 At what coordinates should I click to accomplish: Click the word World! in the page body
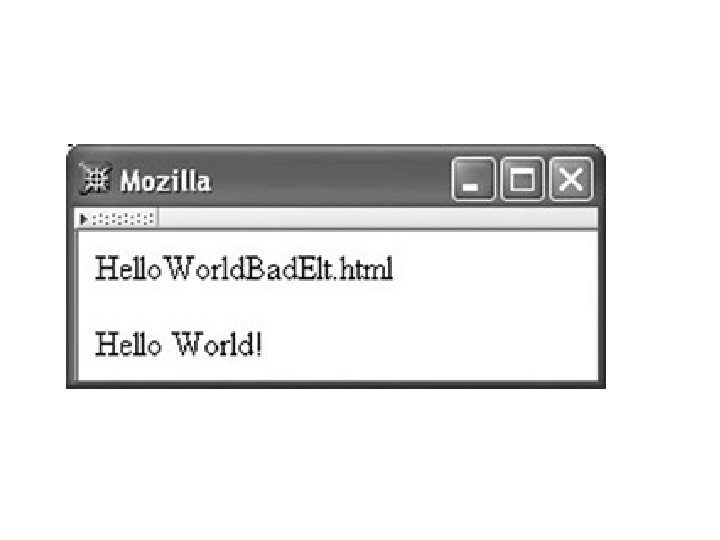point(217,344)
